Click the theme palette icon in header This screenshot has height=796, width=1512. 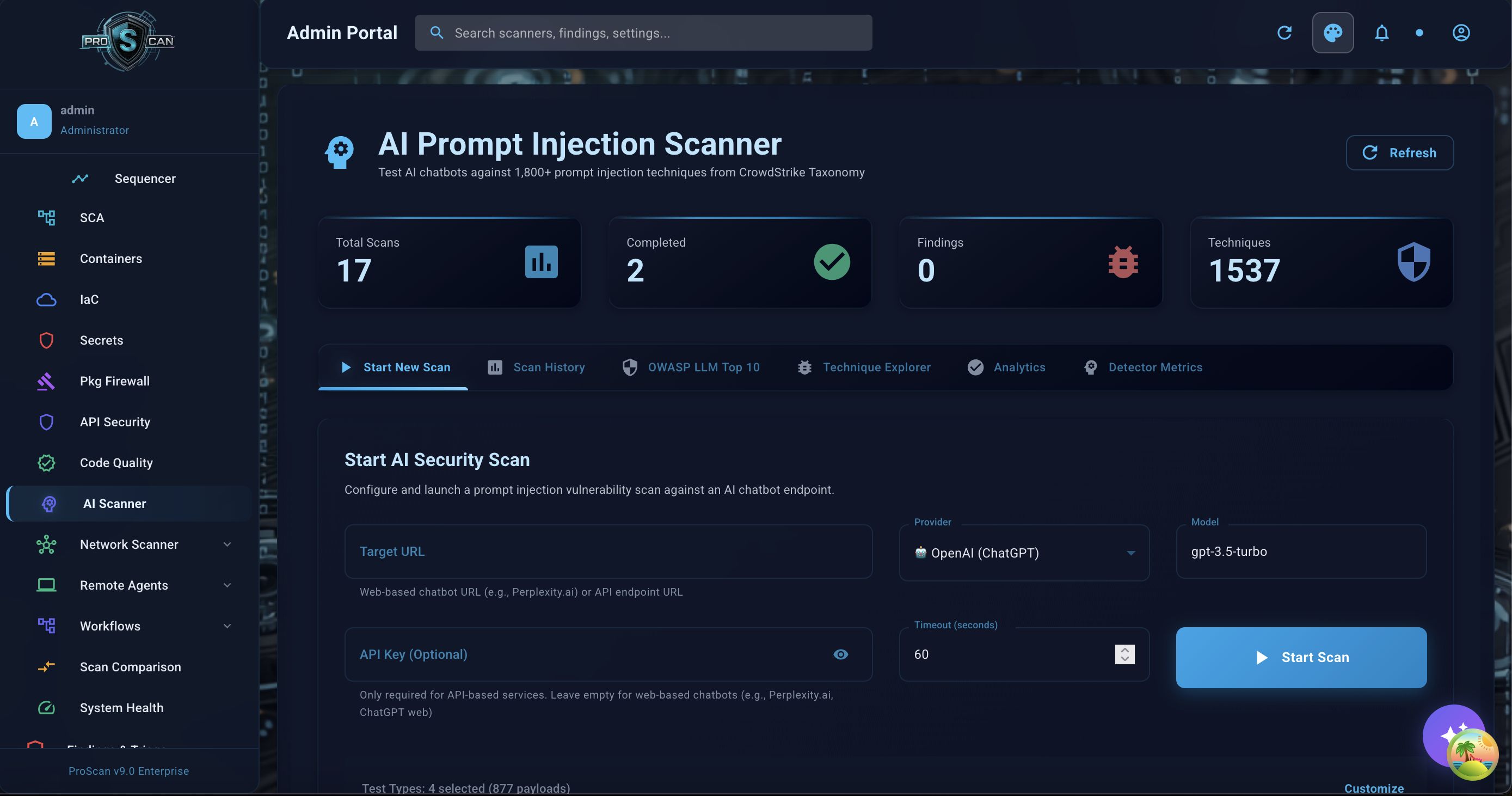pyautogui.click(x=1332, y=33)
